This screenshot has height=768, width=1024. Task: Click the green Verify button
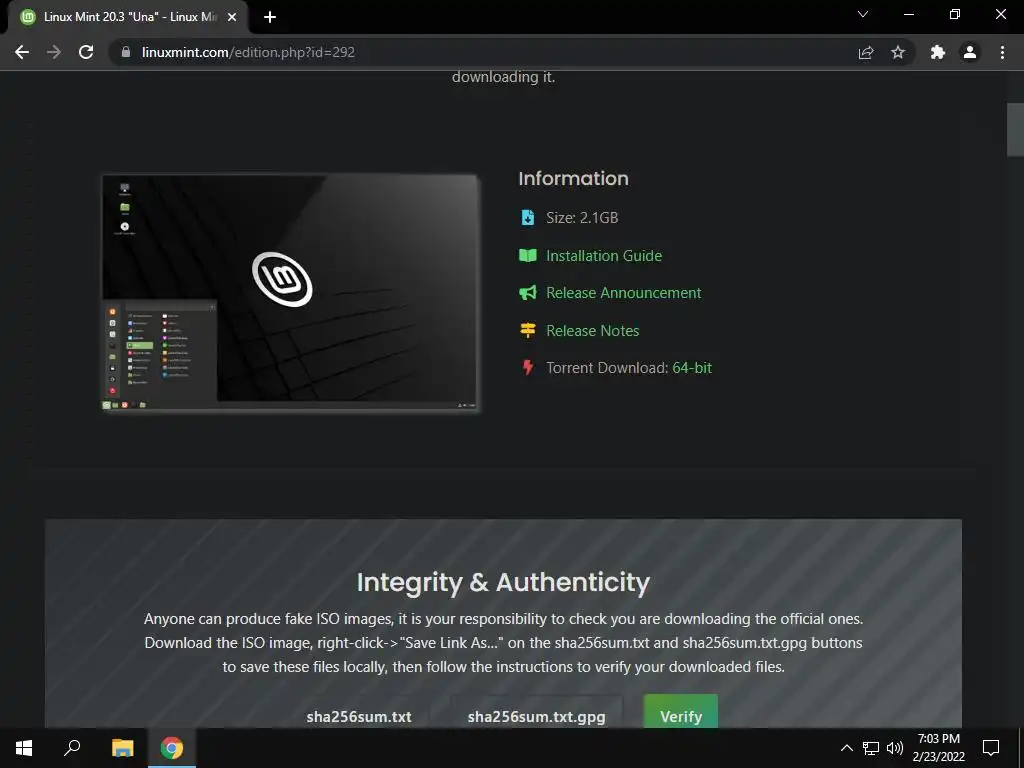(x=680, y=712)
